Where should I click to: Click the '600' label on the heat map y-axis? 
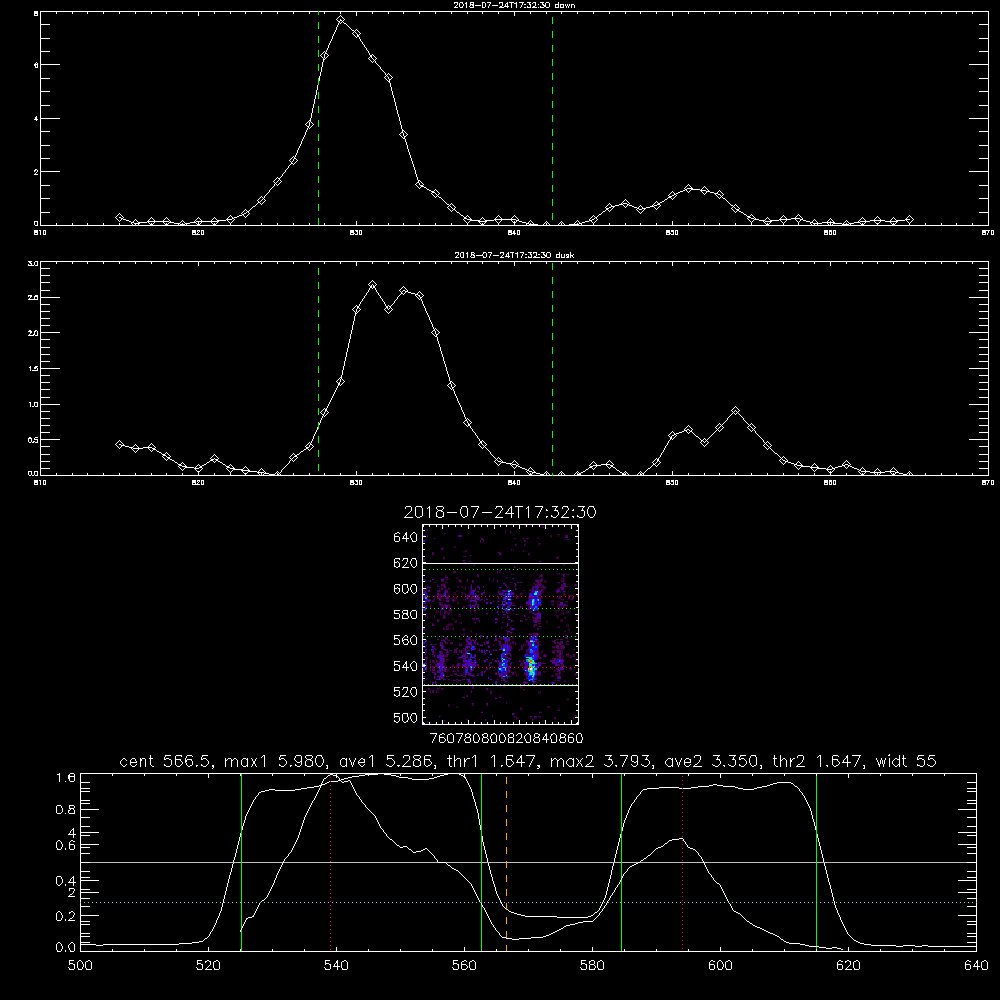(x=406, y=589)
